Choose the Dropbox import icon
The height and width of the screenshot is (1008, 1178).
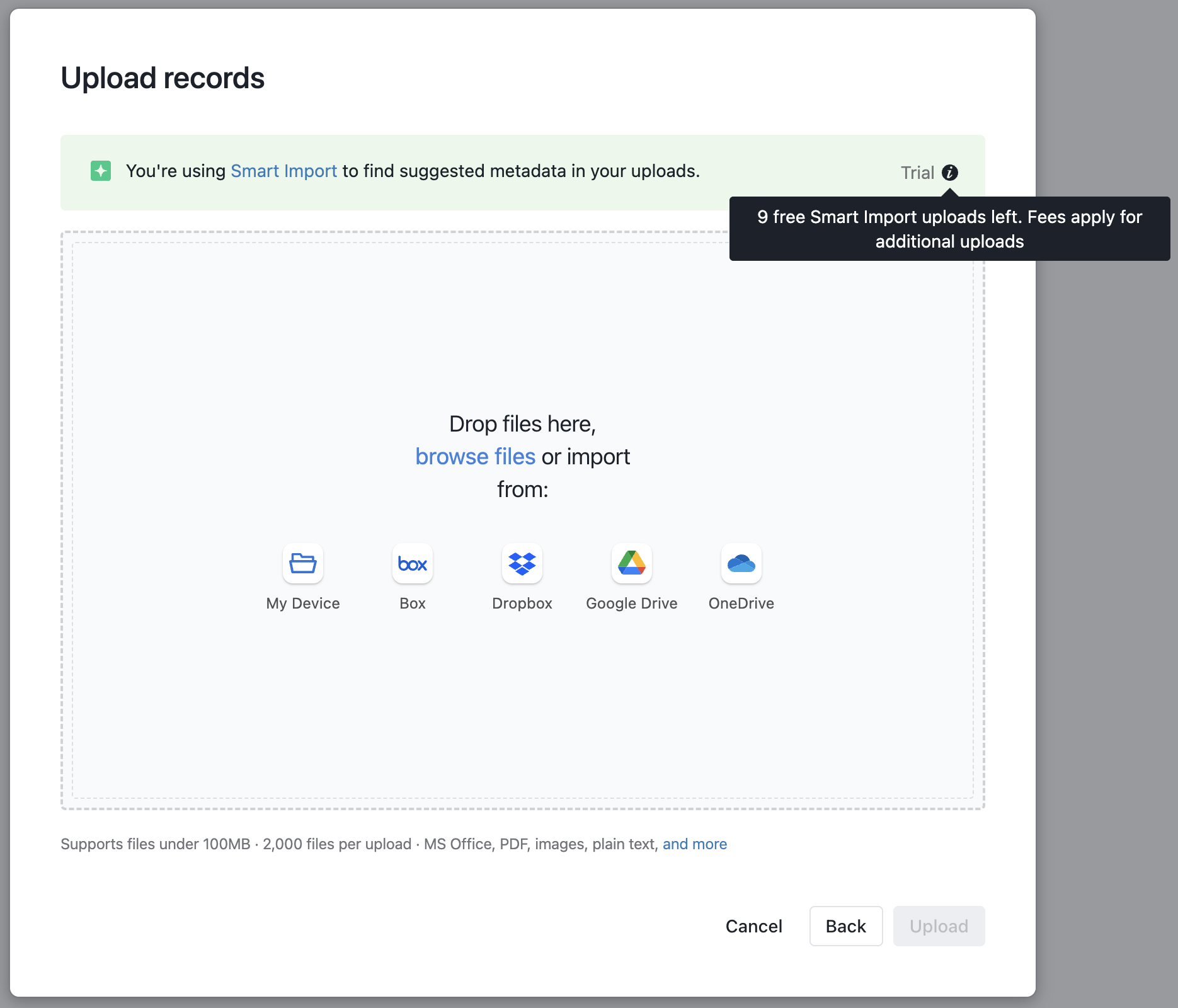click(522, 563)
